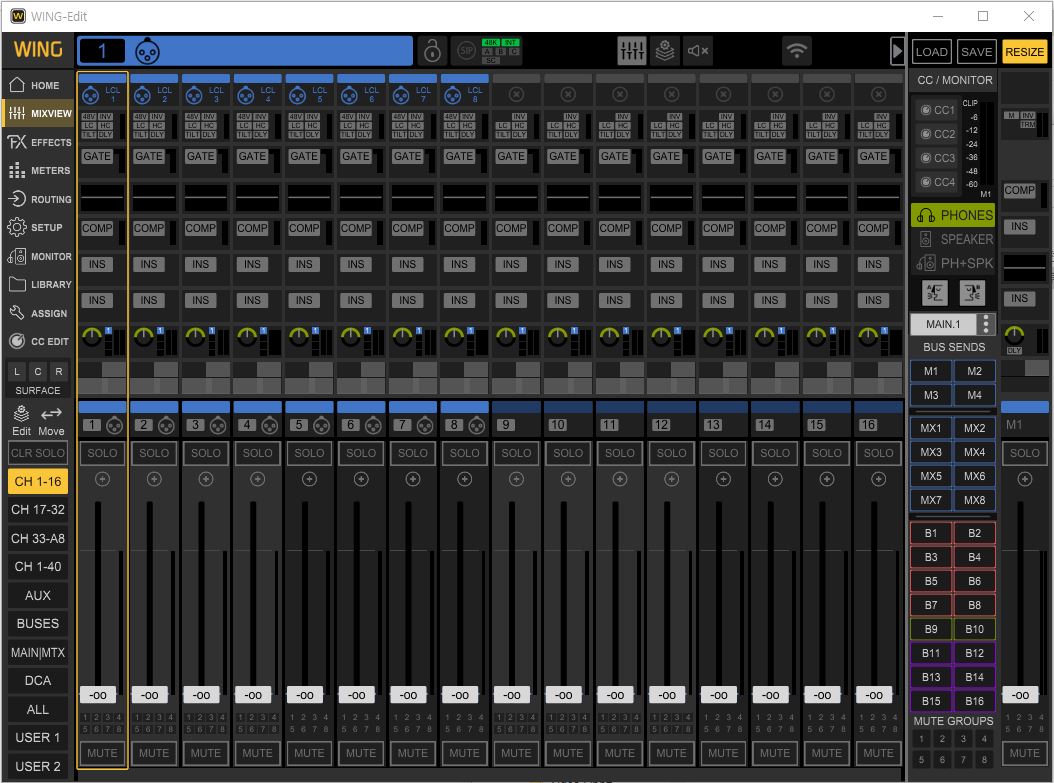Open the Home page icon
This screenshot has height=783, width=1054.
[x=17, y=85]
